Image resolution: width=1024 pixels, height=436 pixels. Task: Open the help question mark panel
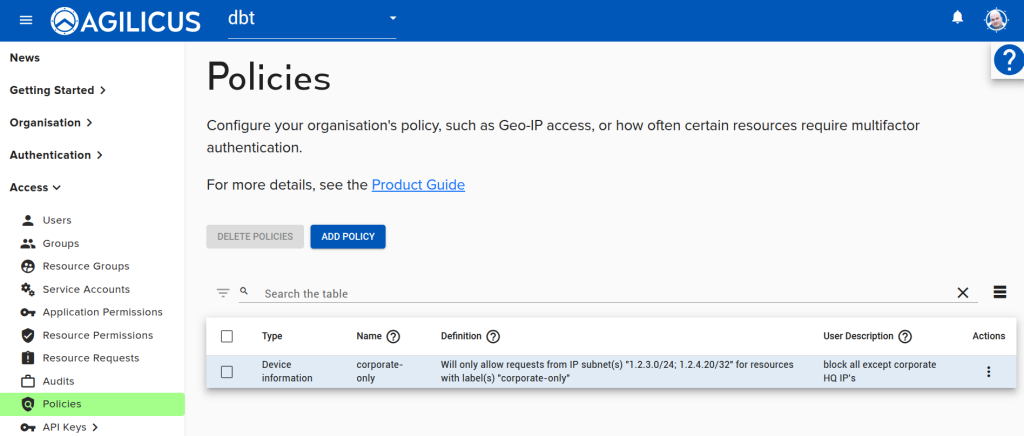pos(1008,61)
